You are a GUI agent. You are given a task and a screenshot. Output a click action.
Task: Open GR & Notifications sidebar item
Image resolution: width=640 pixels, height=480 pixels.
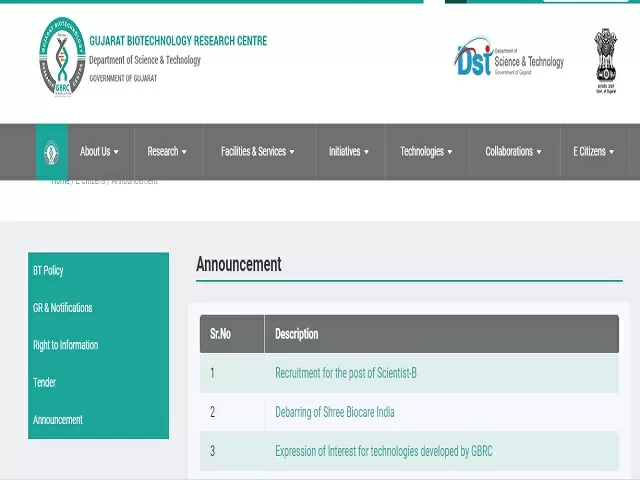tap(62, 308)
